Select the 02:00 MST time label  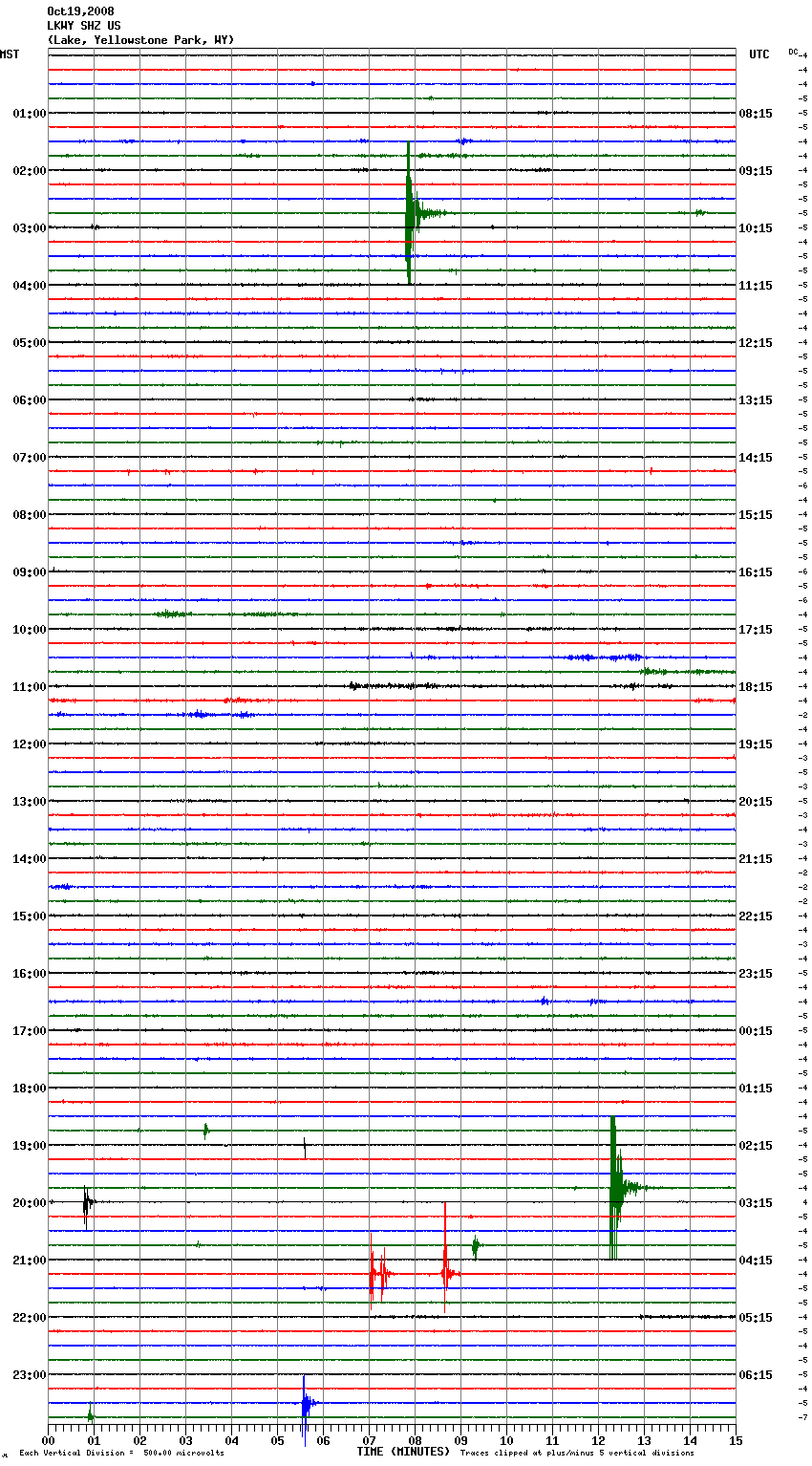click(30, 171)
